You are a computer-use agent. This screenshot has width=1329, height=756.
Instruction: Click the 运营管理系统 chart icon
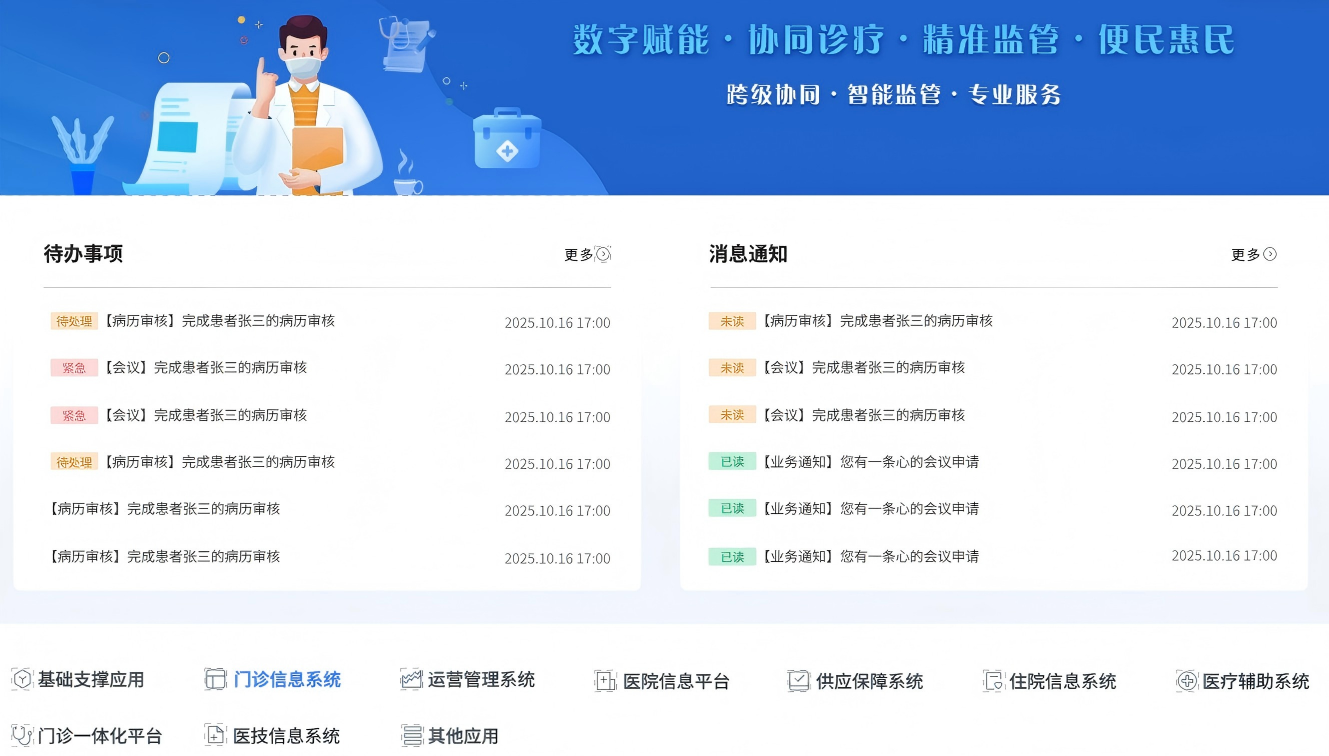click(x=411, y=680)
